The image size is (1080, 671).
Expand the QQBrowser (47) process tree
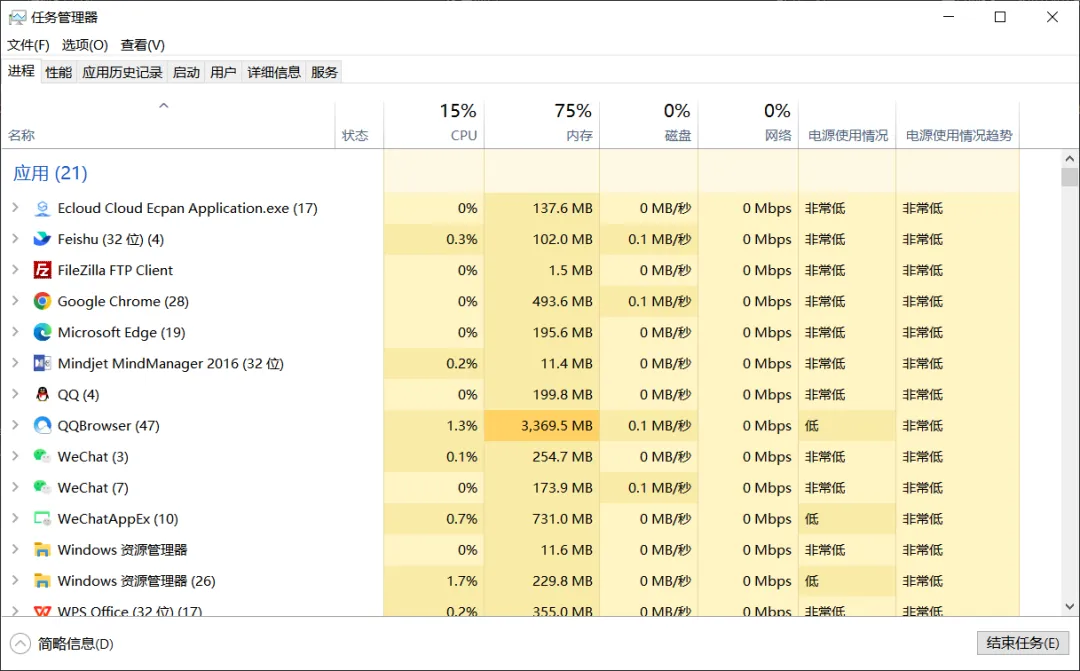click(x=15, y=425)
